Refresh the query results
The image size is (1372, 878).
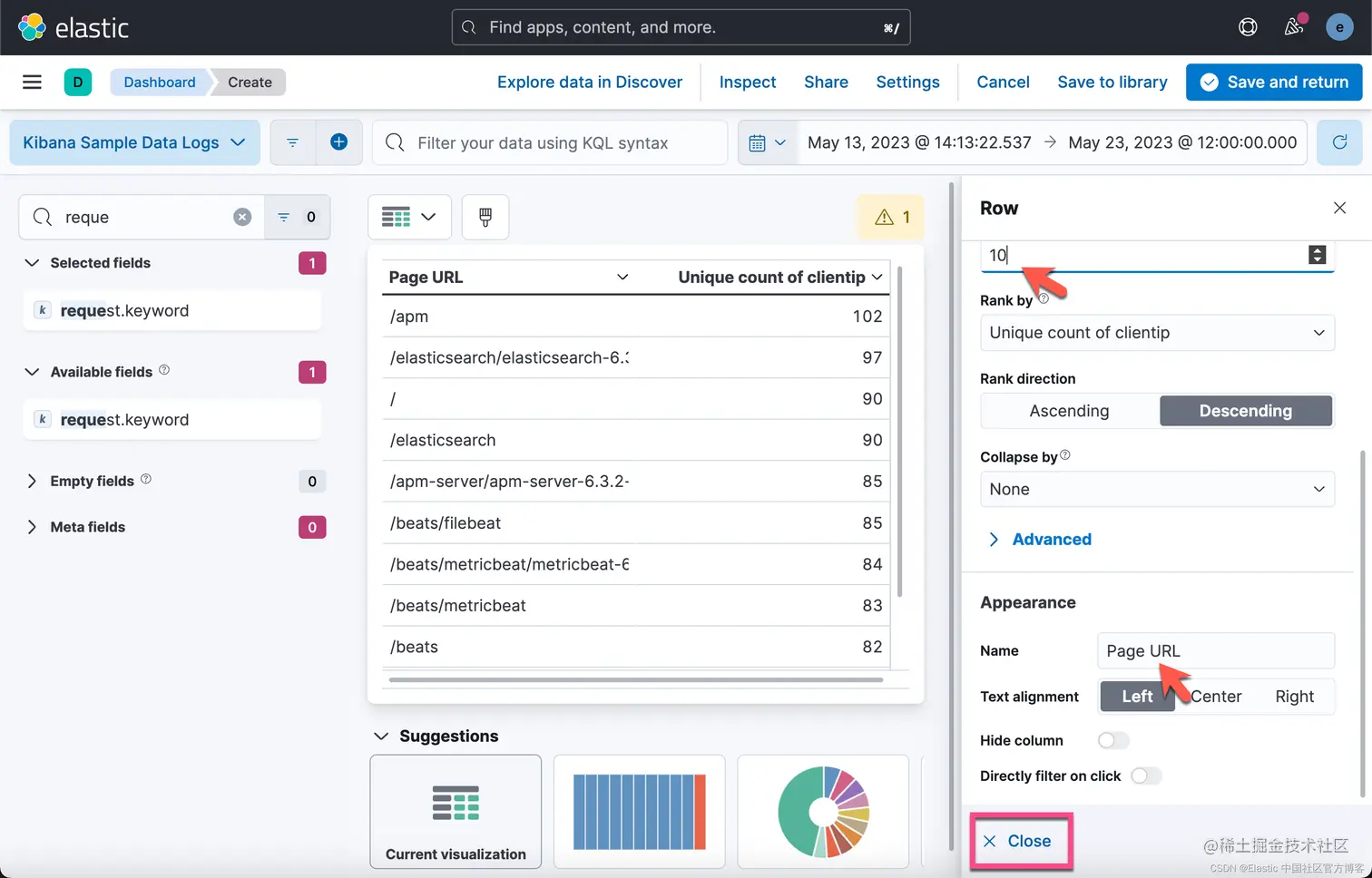pos(1339,142)
